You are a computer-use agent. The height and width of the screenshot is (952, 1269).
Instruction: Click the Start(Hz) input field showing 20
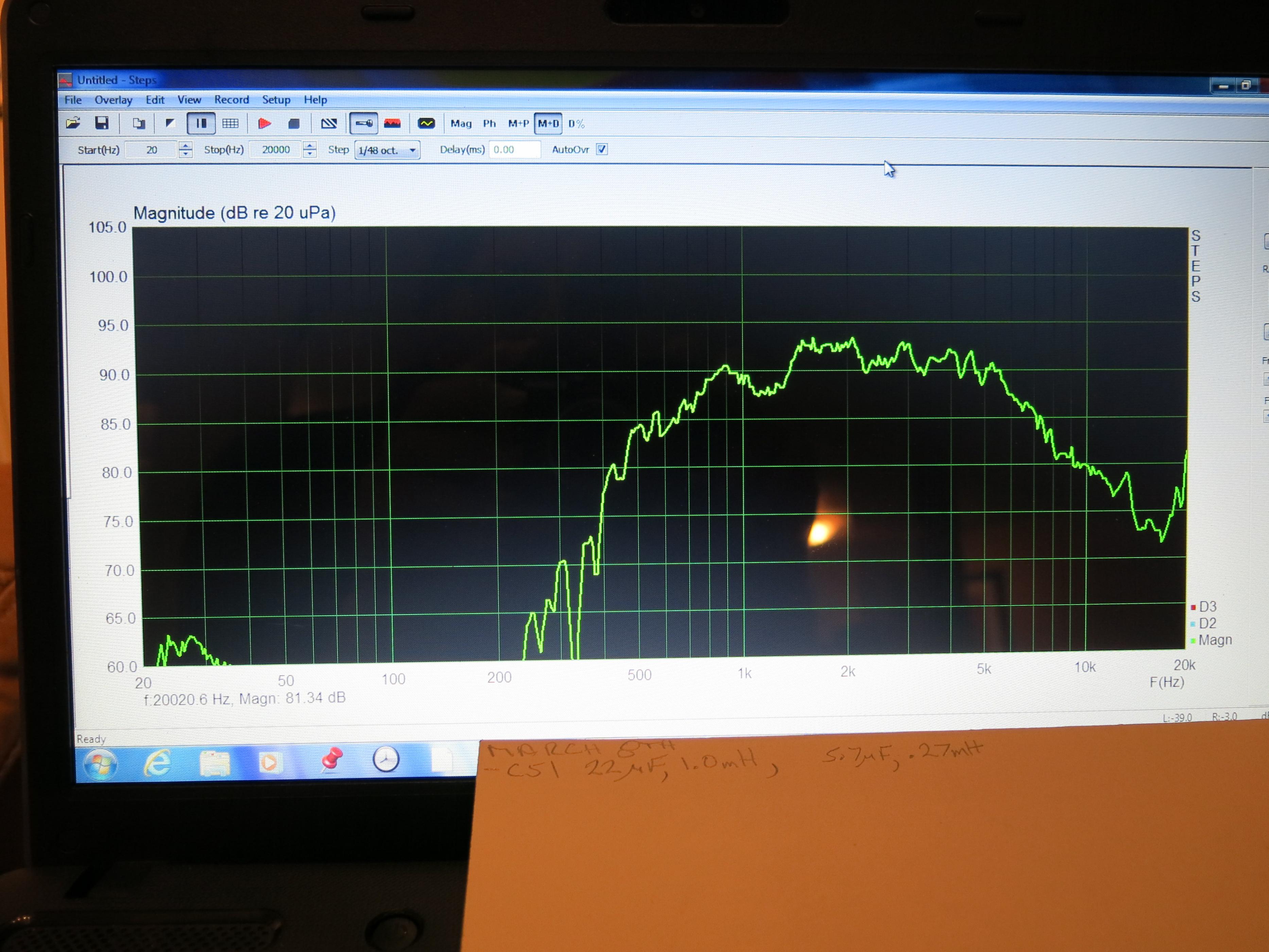[x=152, y=150]
